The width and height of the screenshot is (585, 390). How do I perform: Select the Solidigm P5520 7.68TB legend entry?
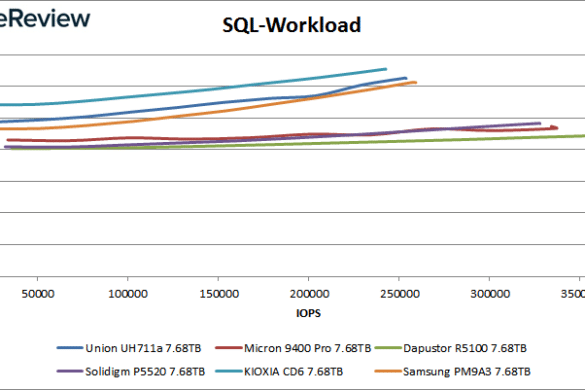point(131,372)
